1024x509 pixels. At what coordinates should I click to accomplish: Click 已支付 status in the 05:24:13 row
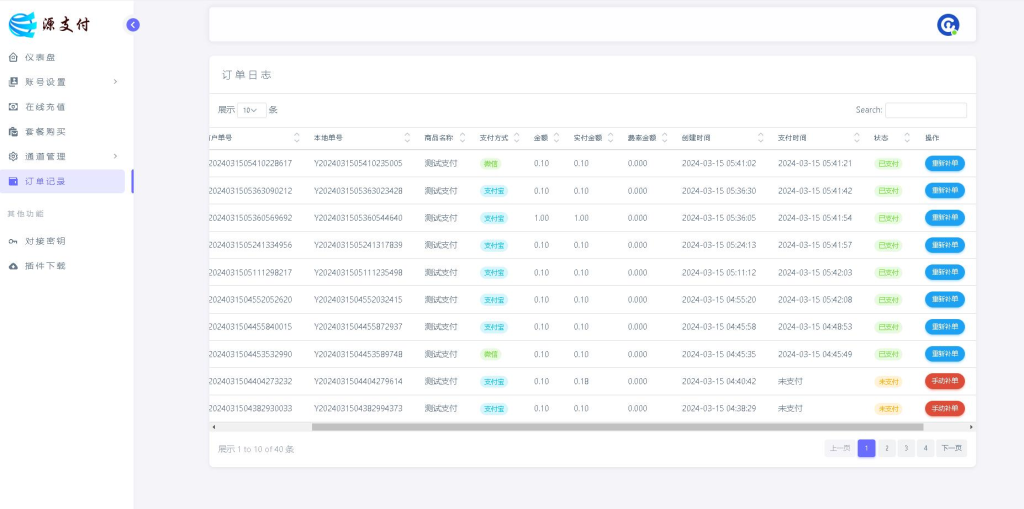pos(888,245)
